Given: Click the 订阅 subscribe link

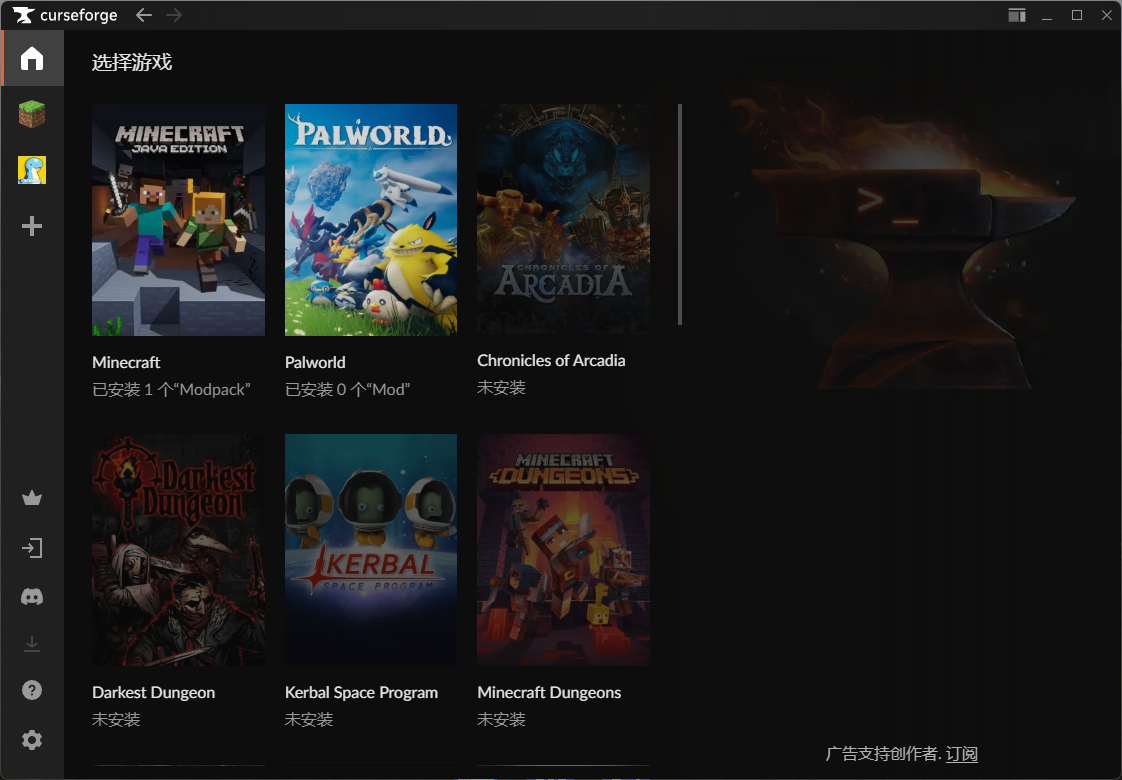Looking at the screenshot, I should (x=961, y=754).
